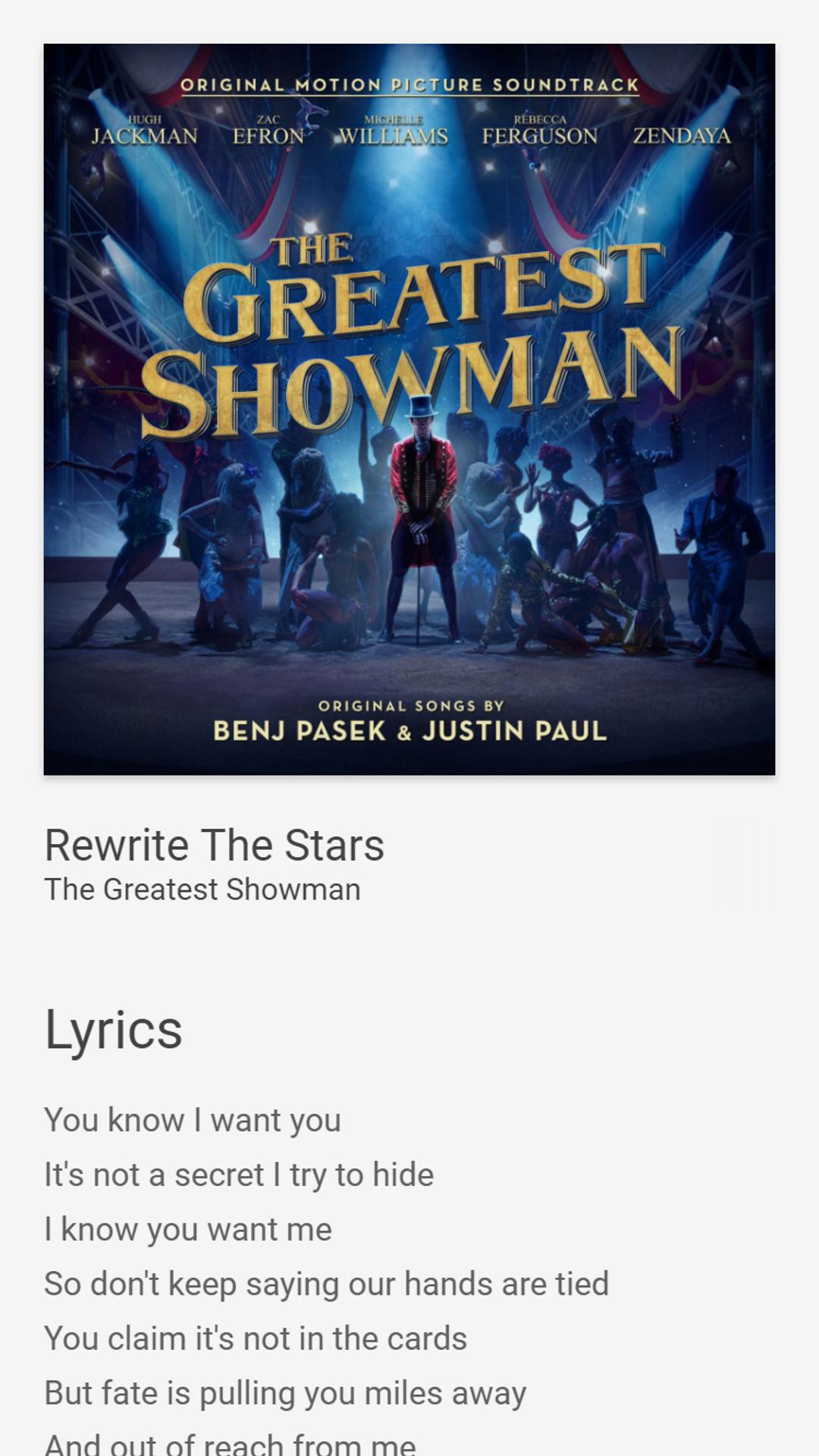Tap lyric line You know I want you
The height and width of the screenshot is (1456, 819).
click(x=193, y=1120)
